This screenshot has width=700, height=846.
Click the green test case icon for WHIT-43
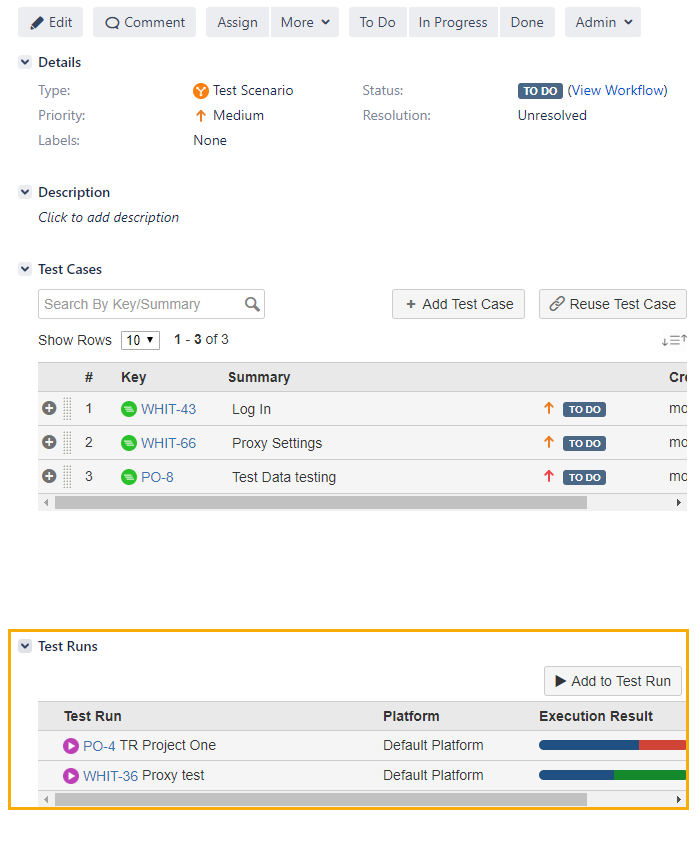[129, 410]
